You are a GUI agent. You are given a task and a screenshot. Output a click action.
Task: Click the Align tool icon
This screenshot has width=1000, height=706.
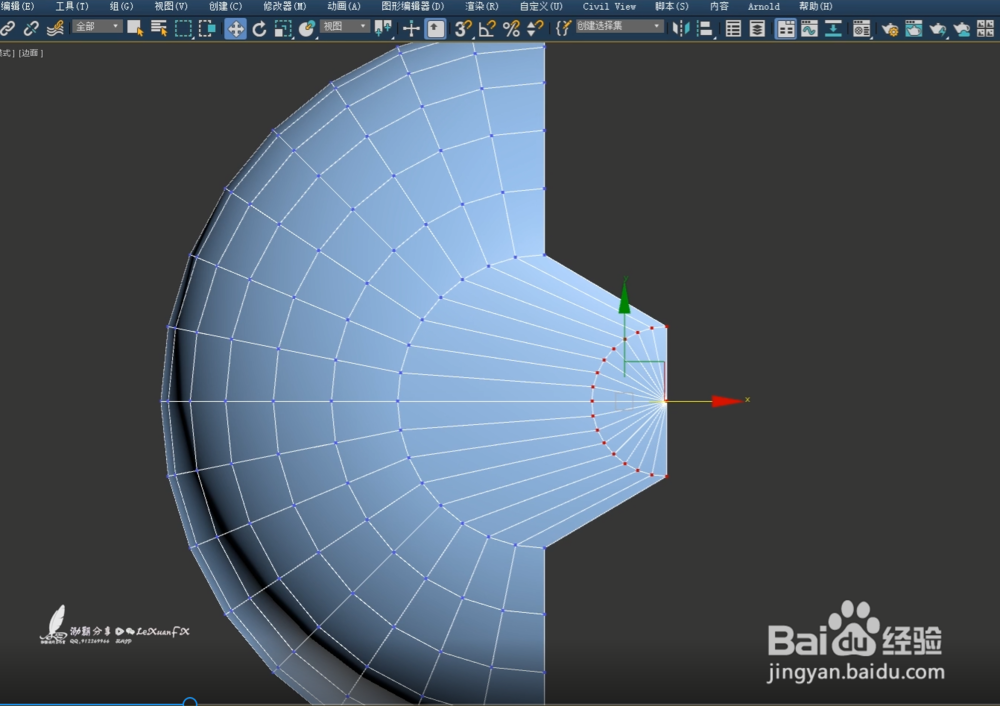click(705, 28)
